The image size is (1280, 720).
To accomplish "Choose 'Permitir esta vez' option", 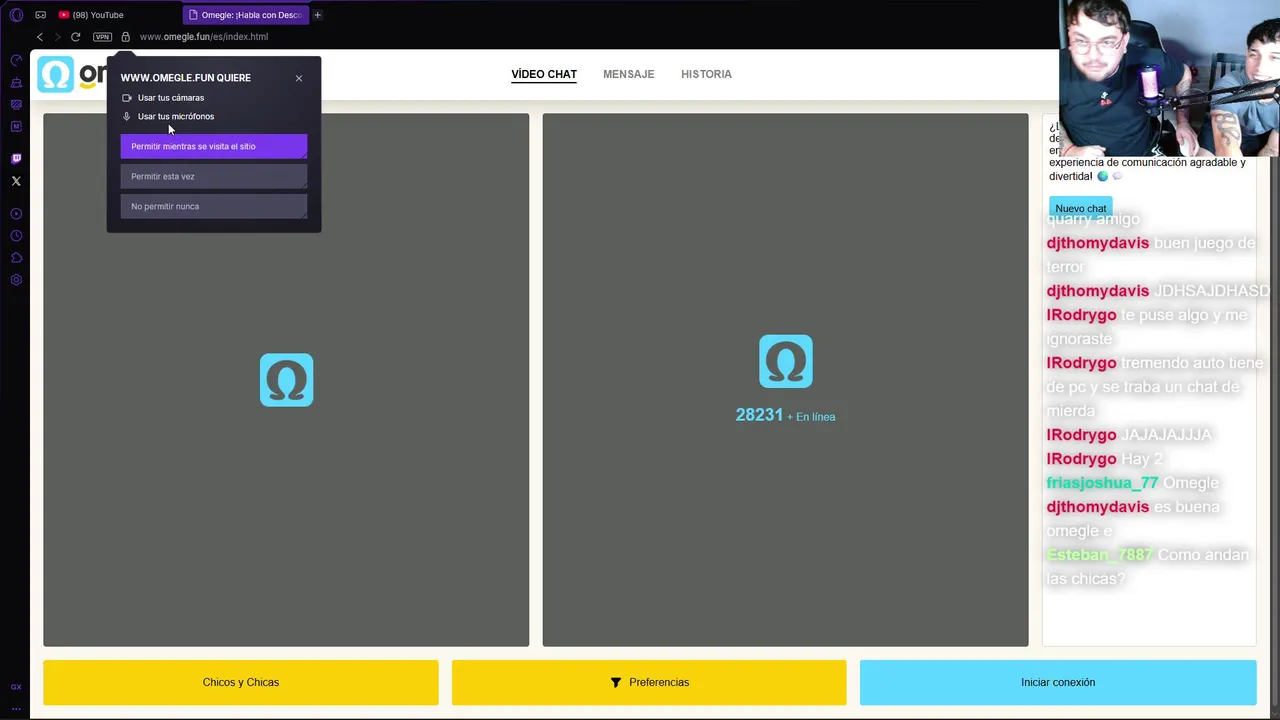I will coord(214,176).
